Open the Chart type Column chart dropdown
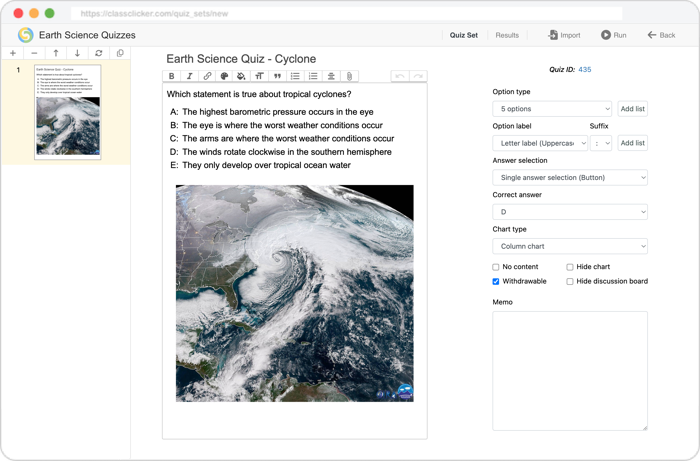The height and width of the screenshot is (461, 700). click(x=570, y=246)
